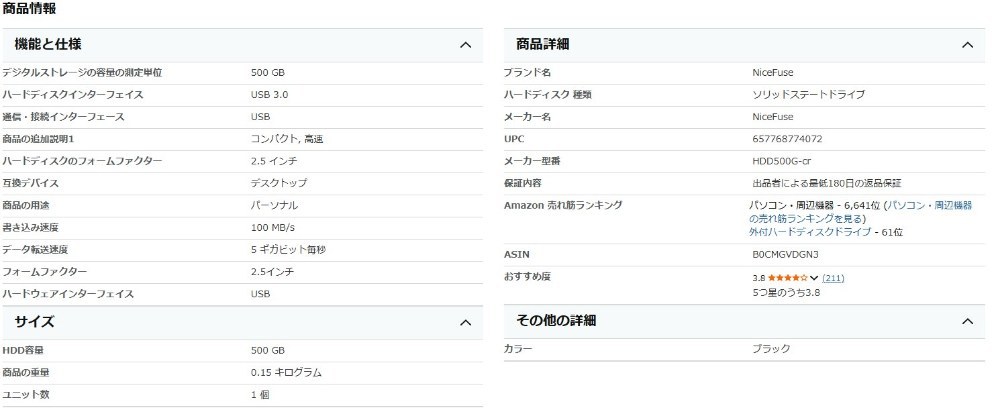Select the 商品詳細 section heading
The width and height of the screenshot is (1000, 412).
tap(543, 45)
